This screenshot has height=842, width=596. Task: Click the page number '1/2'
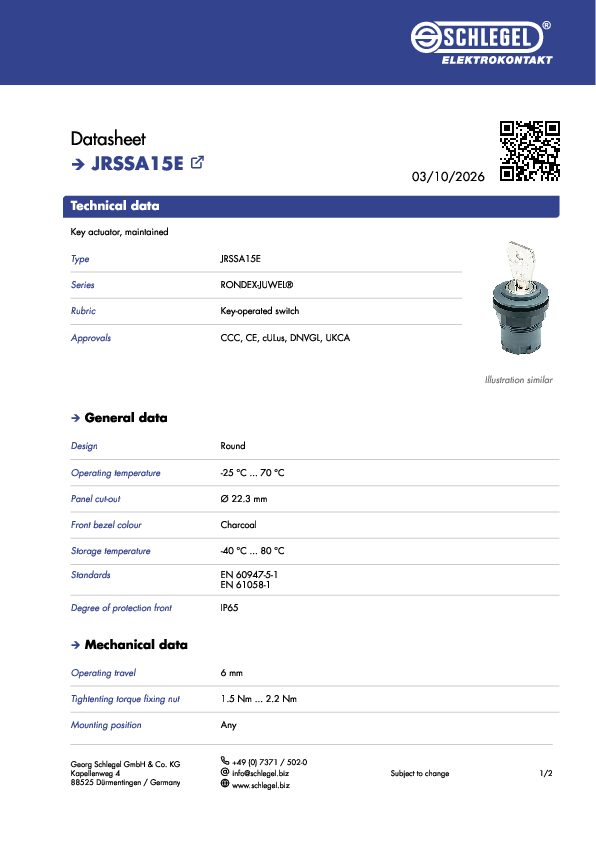[546, 773]
